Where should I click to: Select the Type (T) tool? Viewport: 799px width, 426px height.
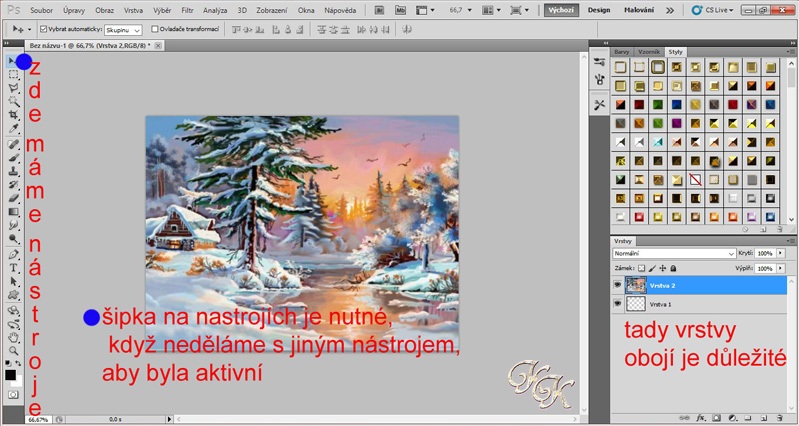coord(13,268)
